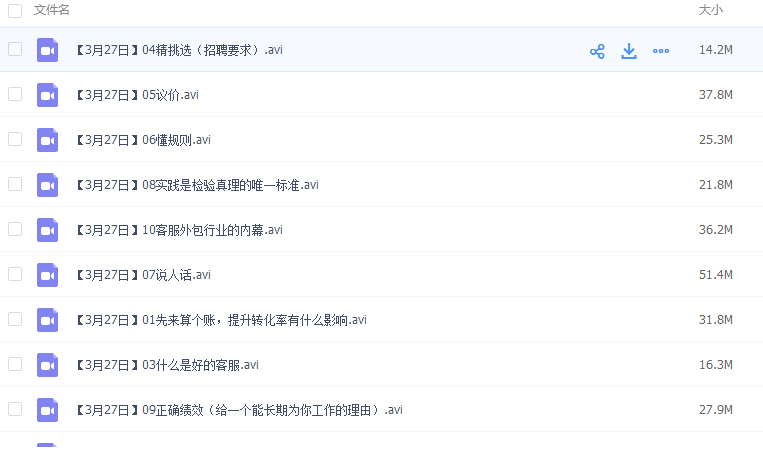The height and width of the screenshot is (470, 763).
Task: Share the 04精挑选（招聘要求）.avi file
Action: 597,51
